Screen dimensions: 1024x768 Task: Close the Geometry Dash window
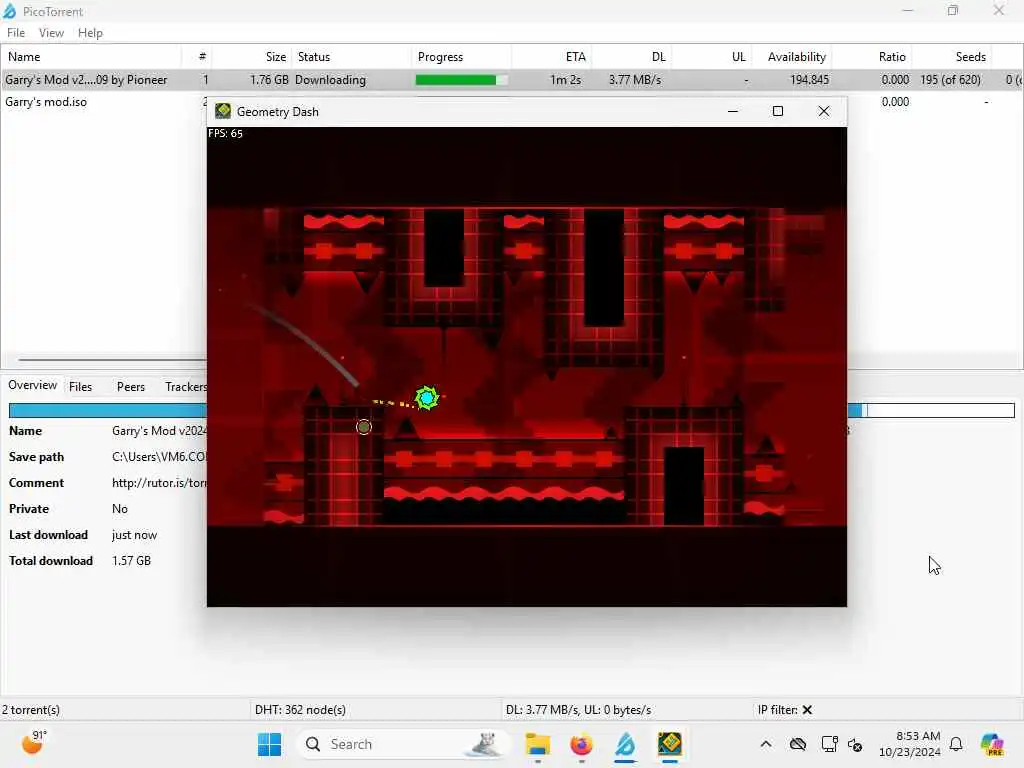824,111
